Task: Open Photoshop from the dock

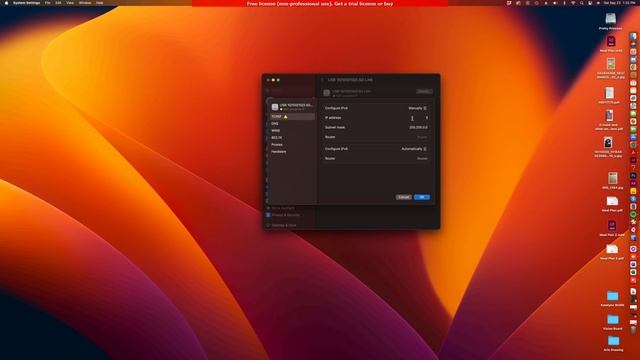Action: pos(633,176)
